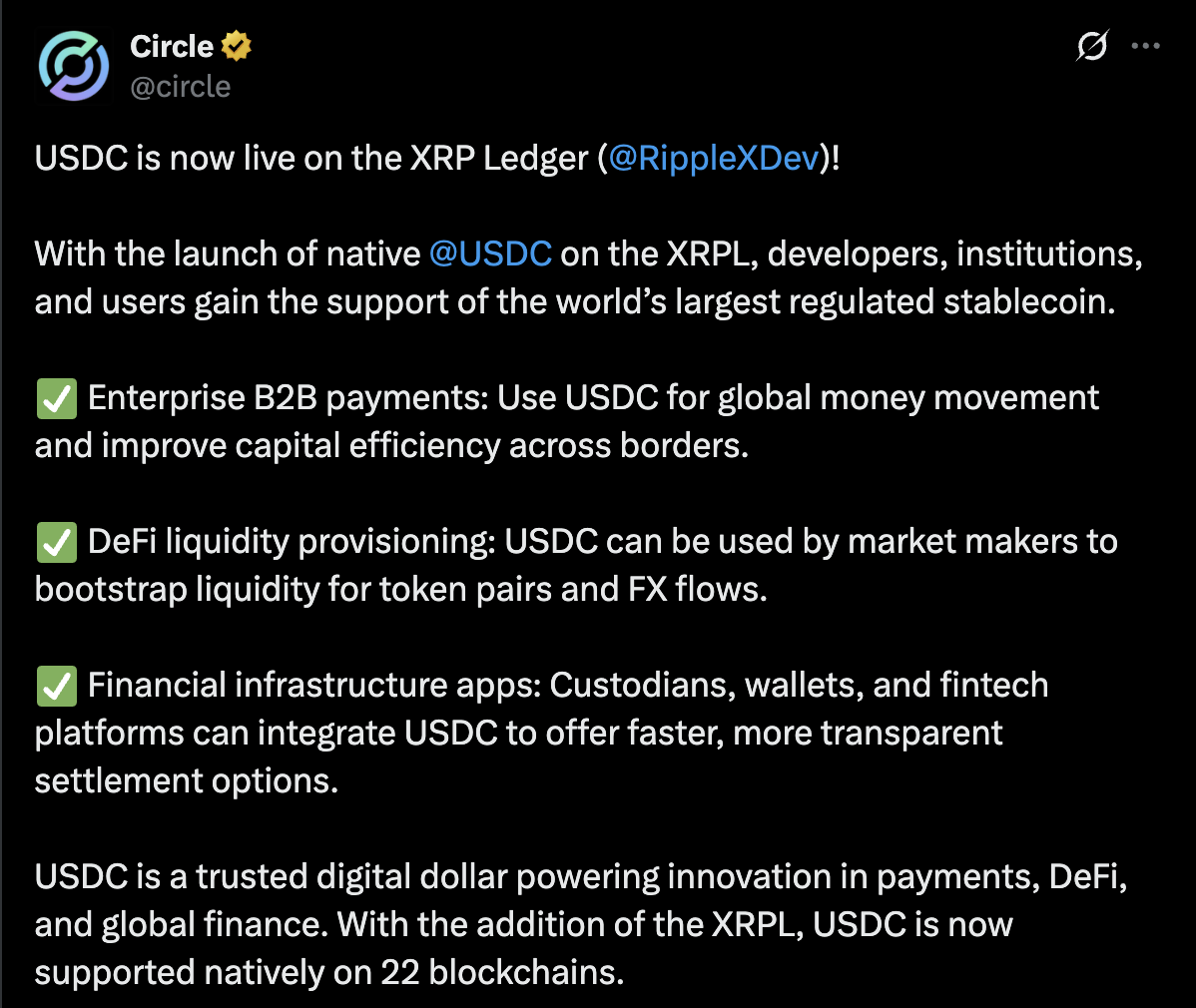Open the three-dot more options menu

point(1146,46)
